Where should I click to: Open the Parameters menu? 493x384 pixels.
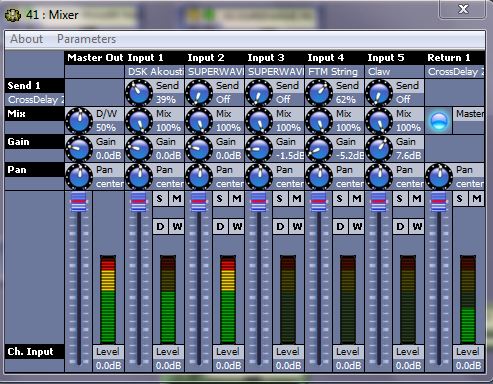coord(86,39)
